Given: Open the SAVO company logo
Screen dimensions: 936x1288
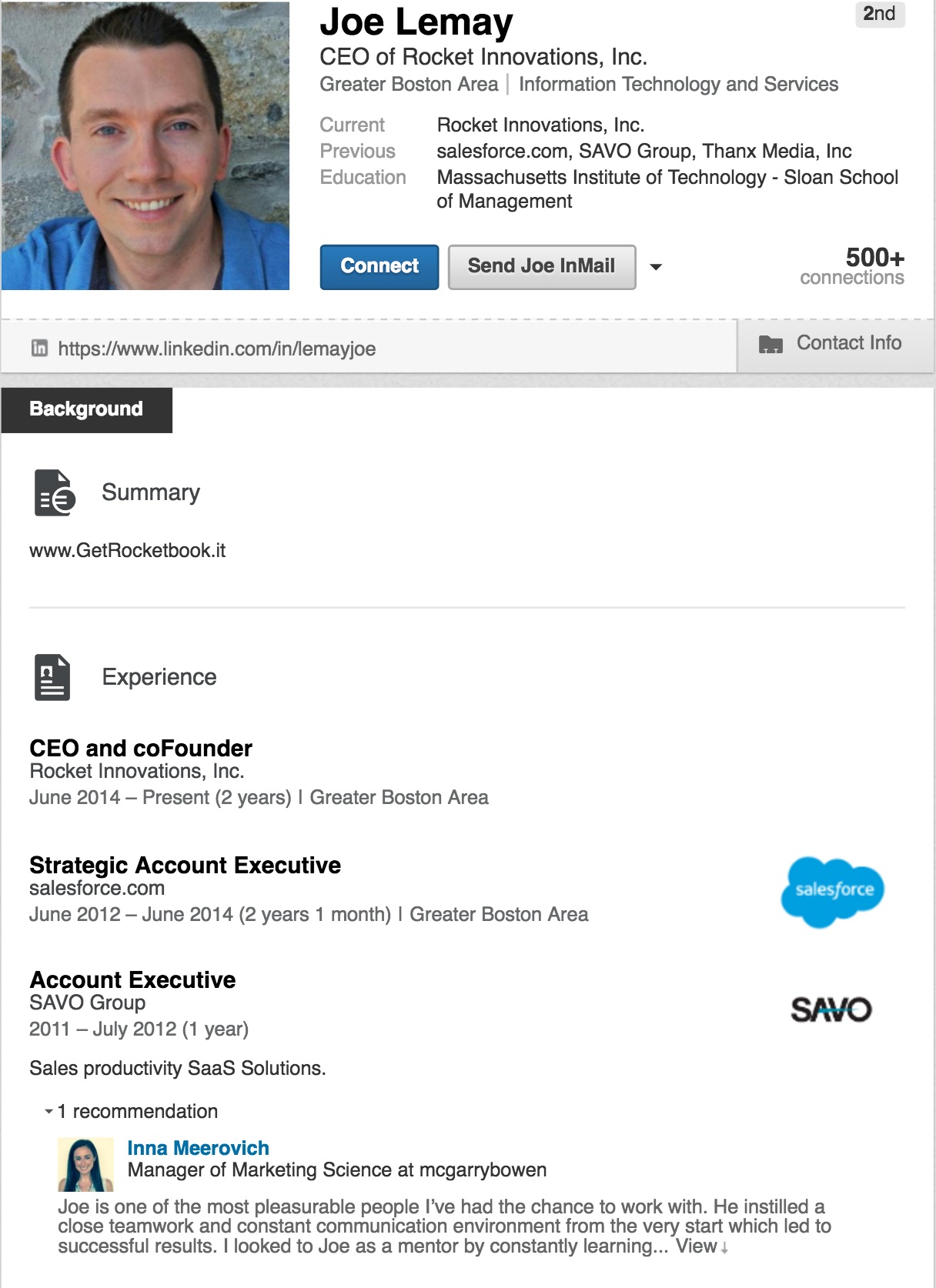Looking at the screenshot, I should [x=831, y=1009].
